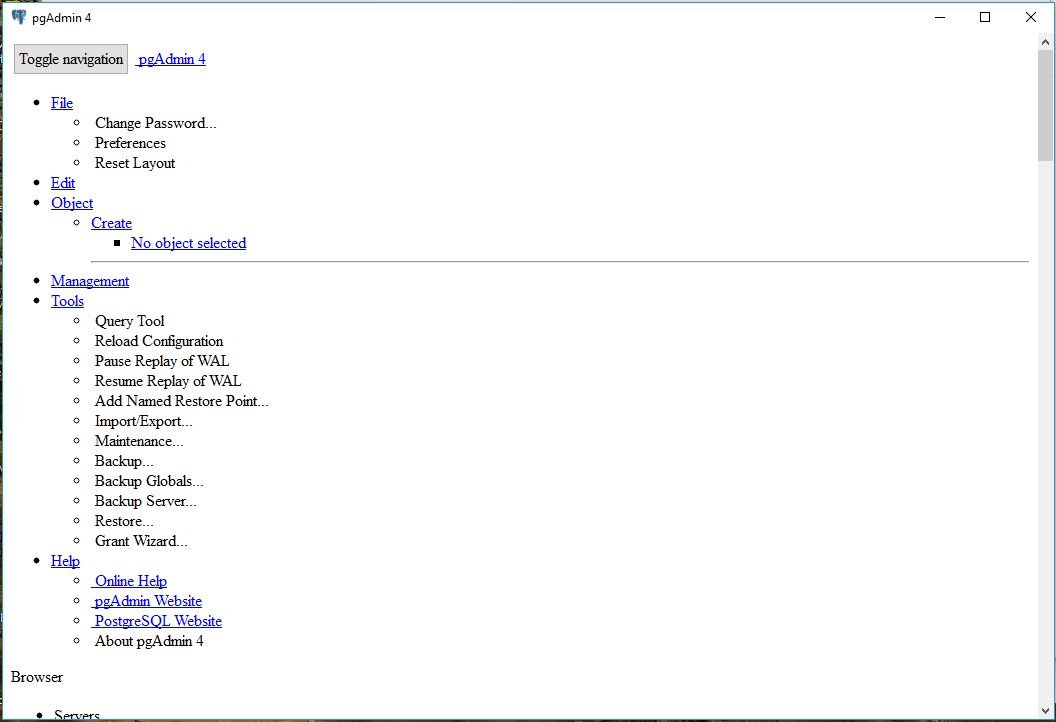1056x722 pixels.
Task: Open the Edit menu link
Action: 63,183
